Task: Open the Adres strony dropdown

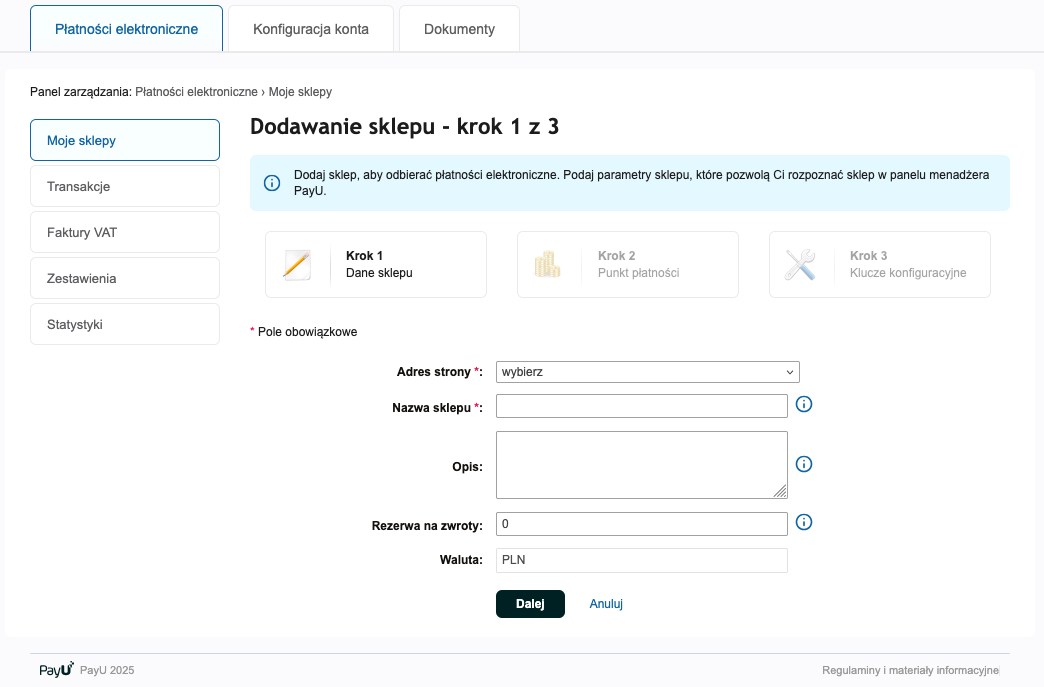Action: point(647,372)
